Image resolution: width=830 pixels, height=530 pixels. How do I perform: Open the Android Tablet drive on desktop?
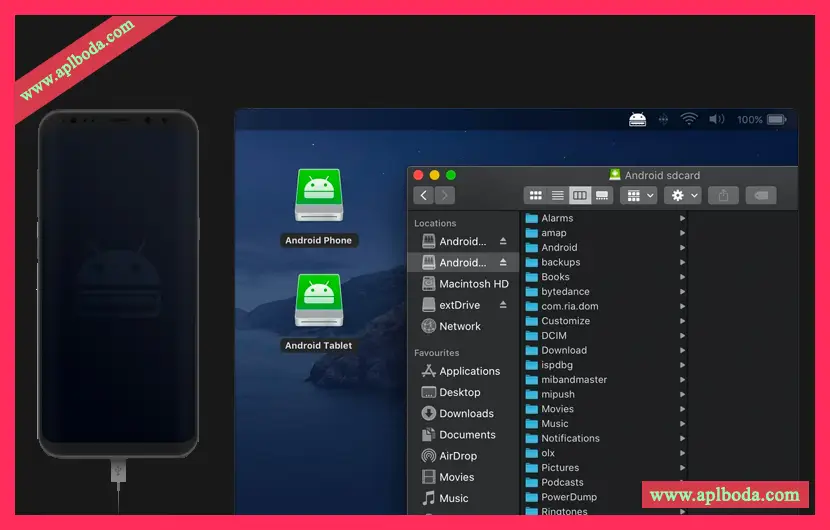(x=319, y=300)
